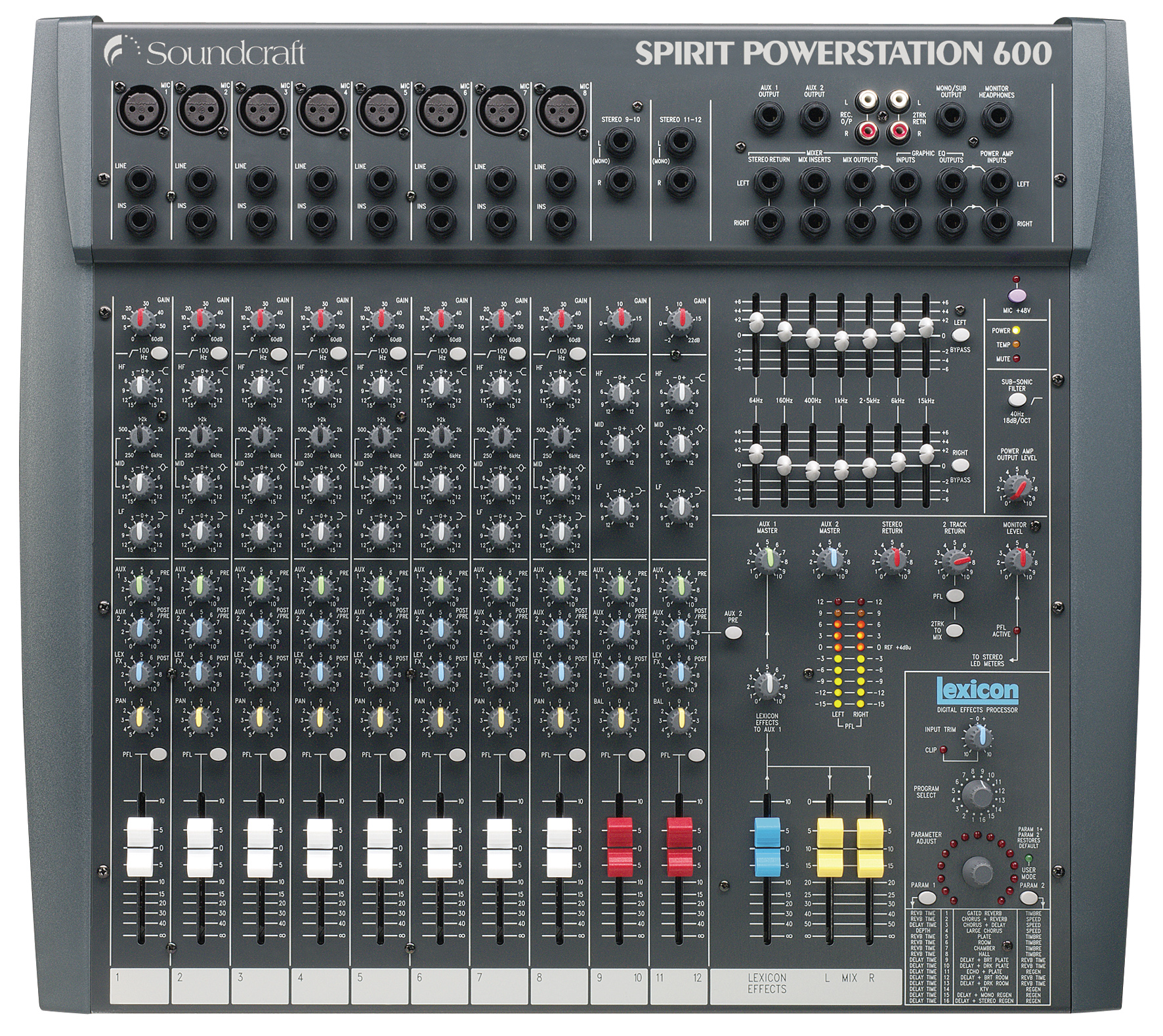Image resolution: width=1163 pixels, height=1036 pixels.
Task: Click the PARAM 1 button
Action: (x=927, y=897)
